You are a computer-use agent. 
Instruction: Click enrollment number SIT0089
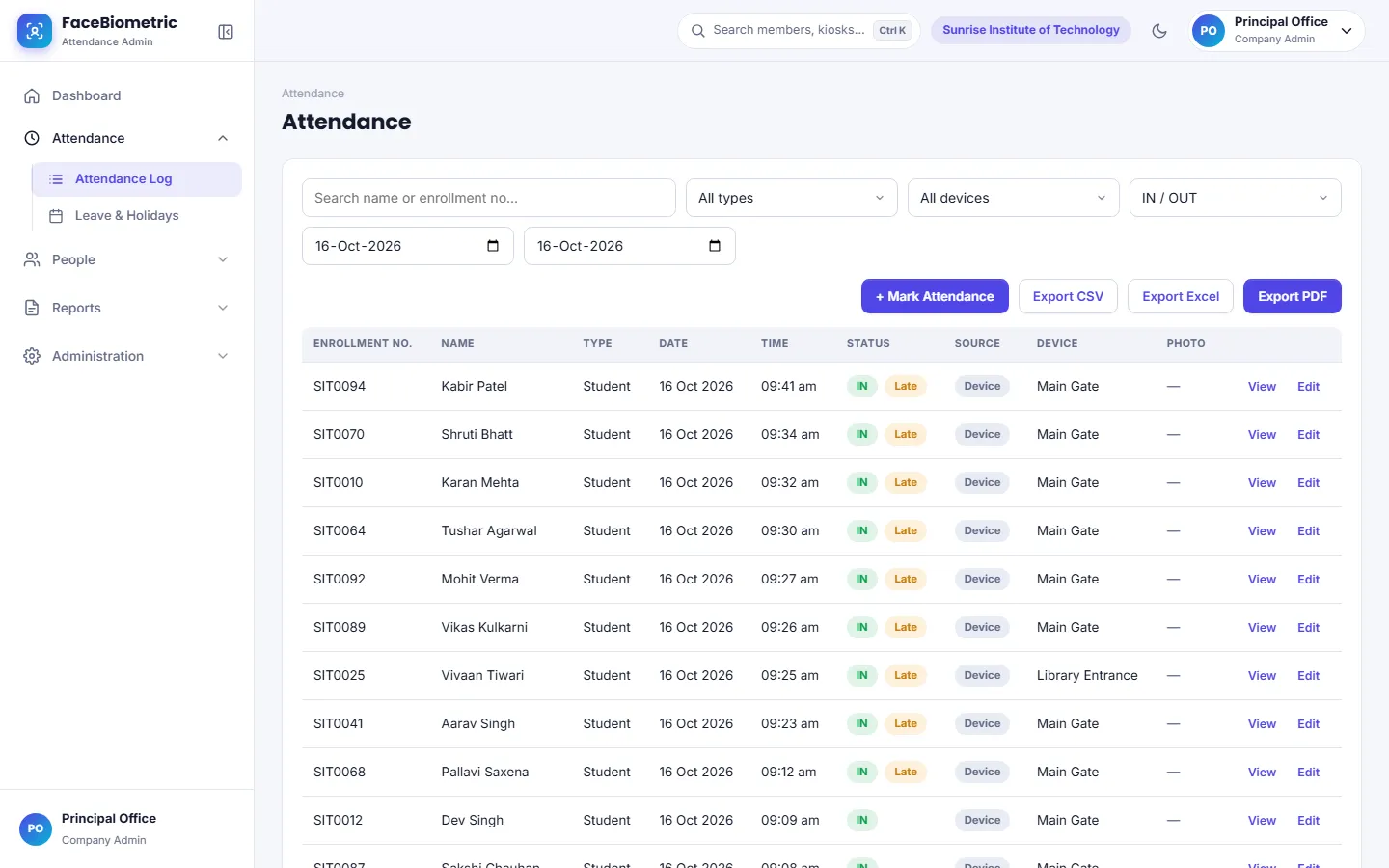(x=340, y=627)
